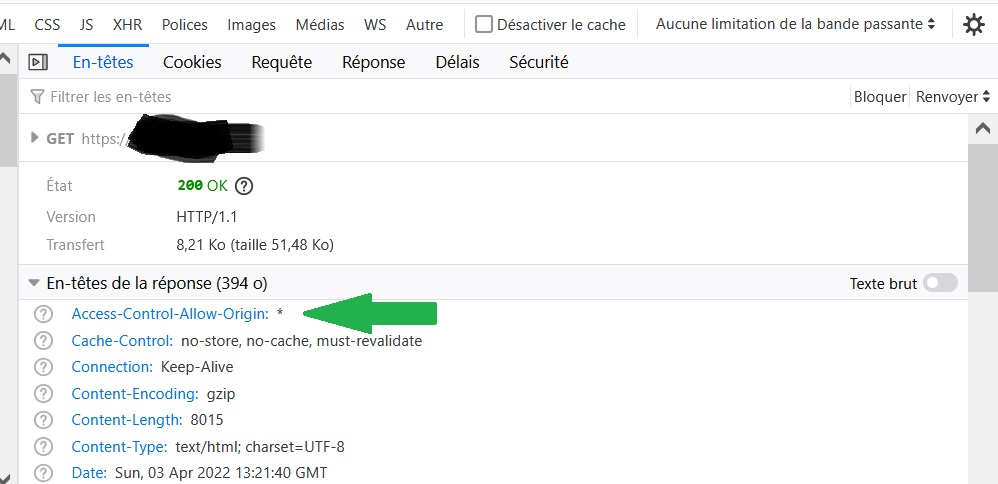Click the gzip encoding value

click(221, 394)
